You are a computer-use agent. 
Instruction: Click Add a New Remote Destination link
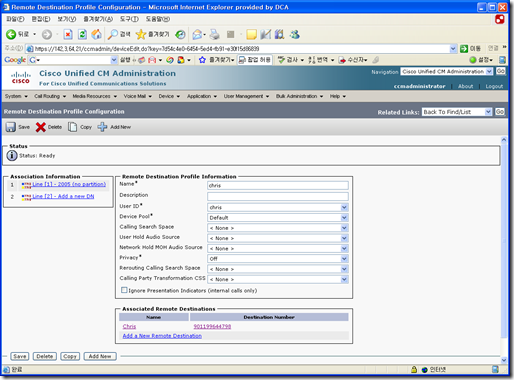[x=162, y=336]
